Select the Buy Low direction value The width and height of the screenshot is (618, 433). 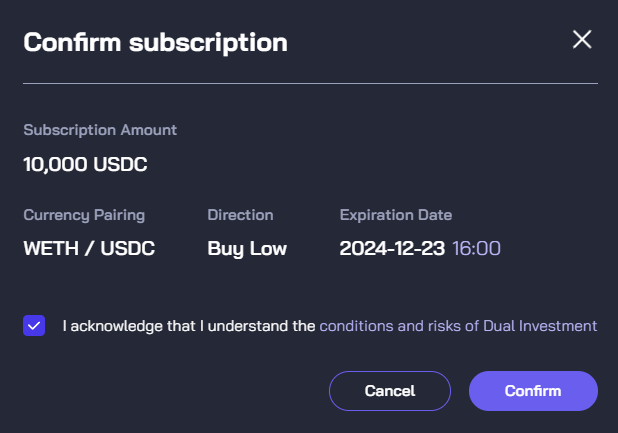(247, 248)
